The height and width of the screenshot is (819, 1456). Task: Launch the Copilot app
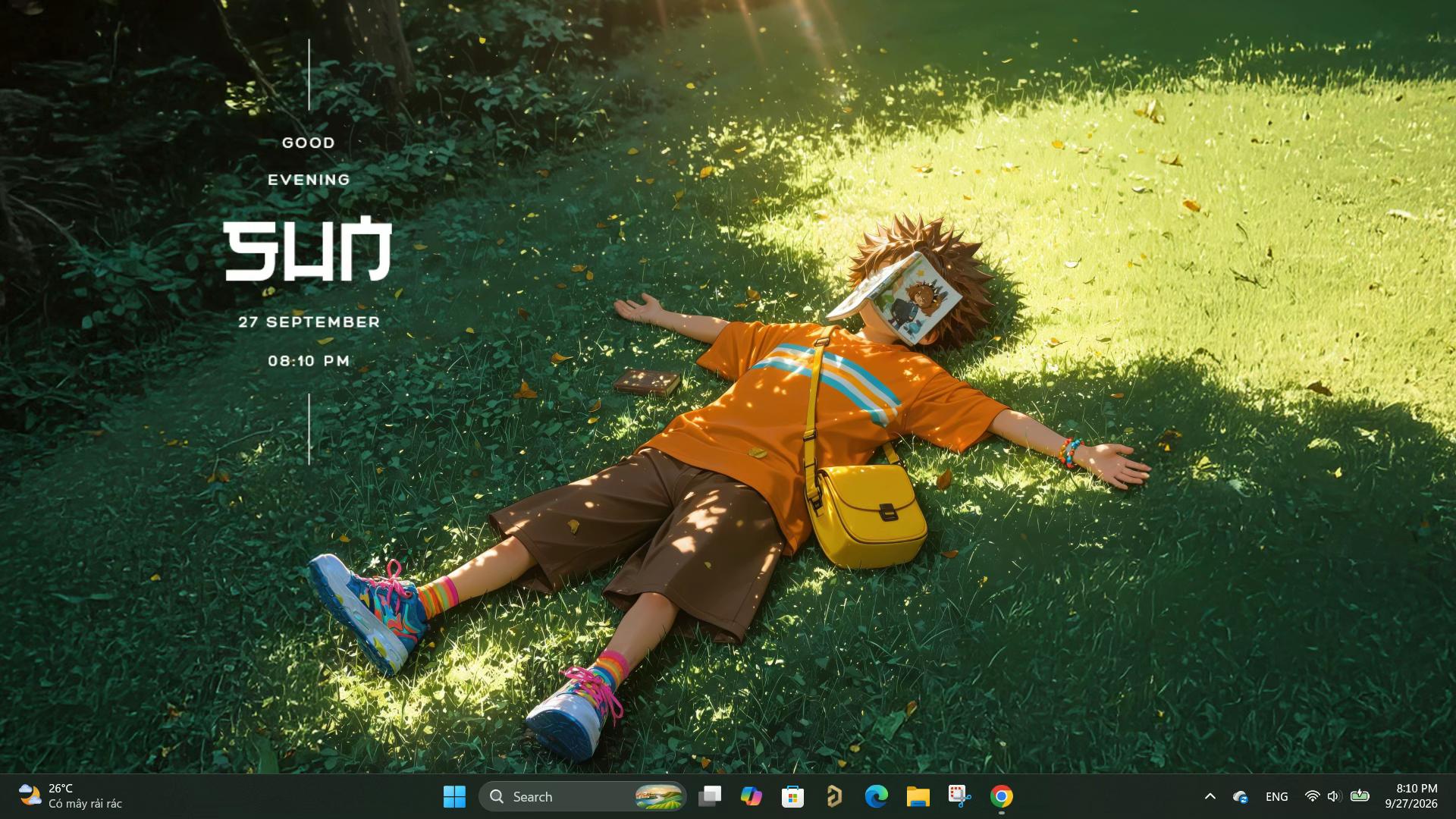(x=752, y=796)
